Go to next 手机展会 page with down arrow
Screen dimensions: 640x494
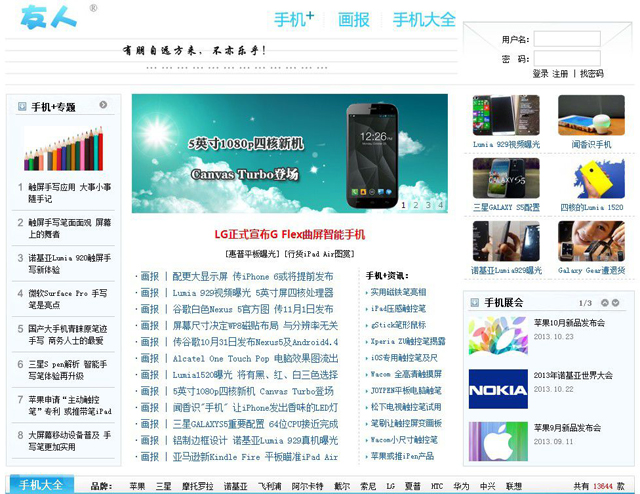coord(616,303)
